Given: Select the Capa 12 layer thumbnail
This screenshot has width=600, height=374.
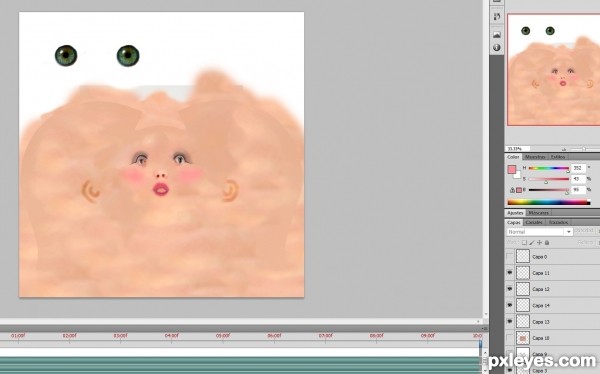Looking at the screenshot, I should [523, 289].
